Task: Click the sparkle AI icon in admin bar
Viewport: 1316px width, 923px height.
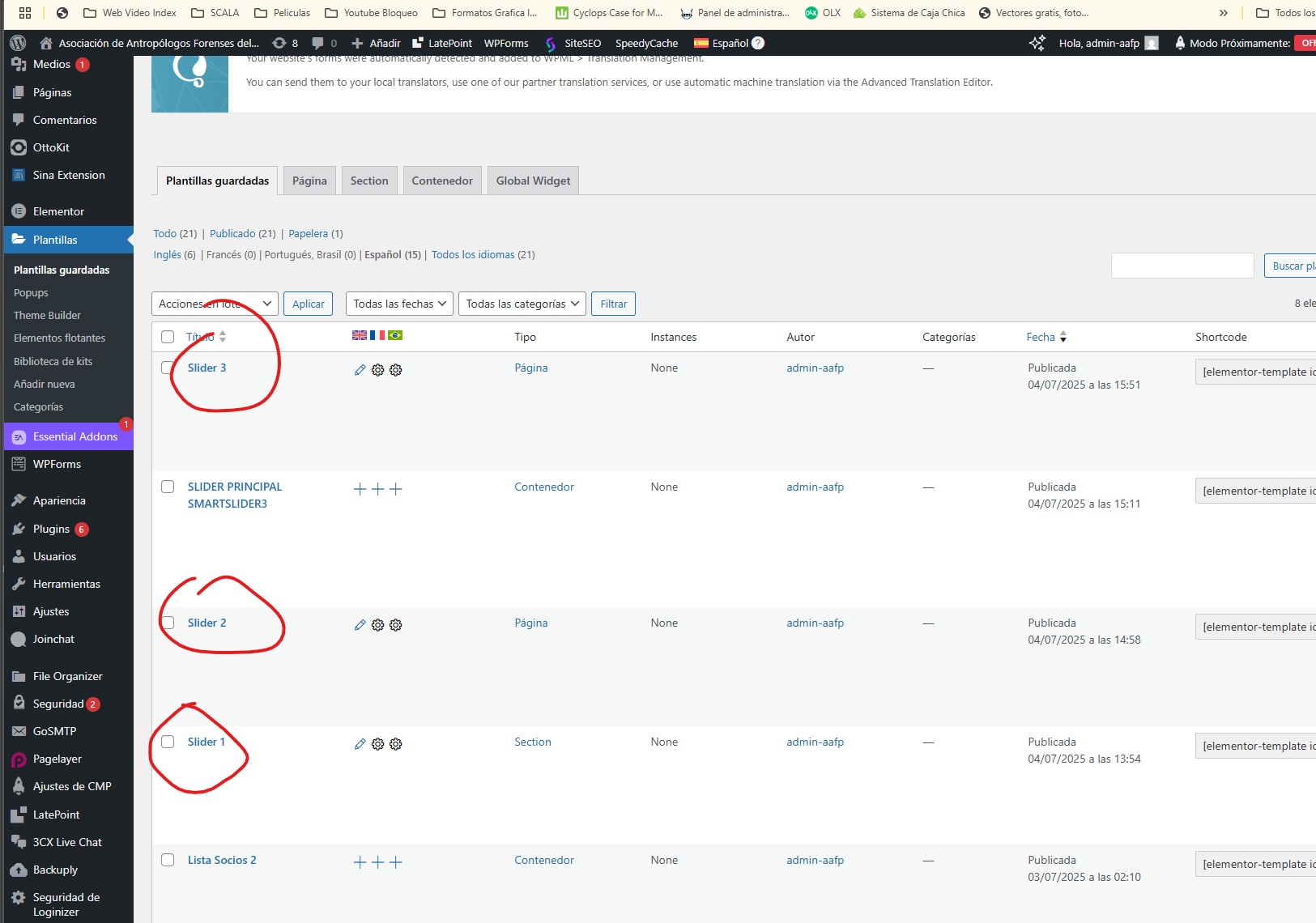Action: pyautogui.click(x=1037, y=43)
